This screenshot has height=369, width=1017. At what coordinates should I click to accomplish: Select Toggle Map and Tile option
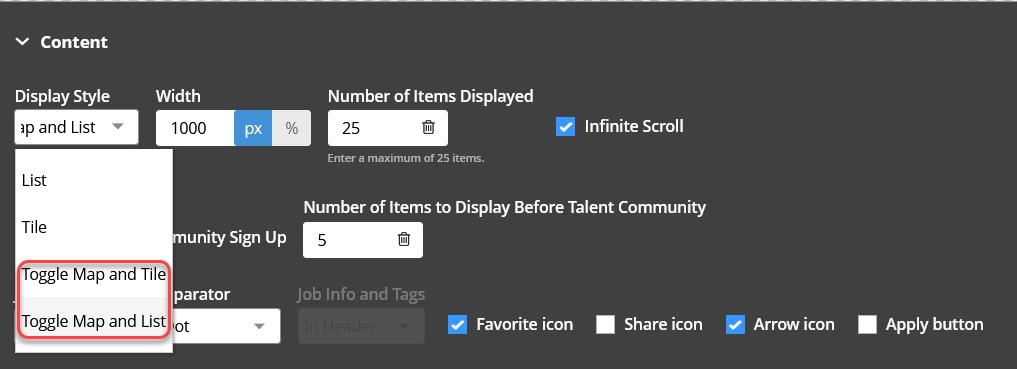click(x=94, y=274)
